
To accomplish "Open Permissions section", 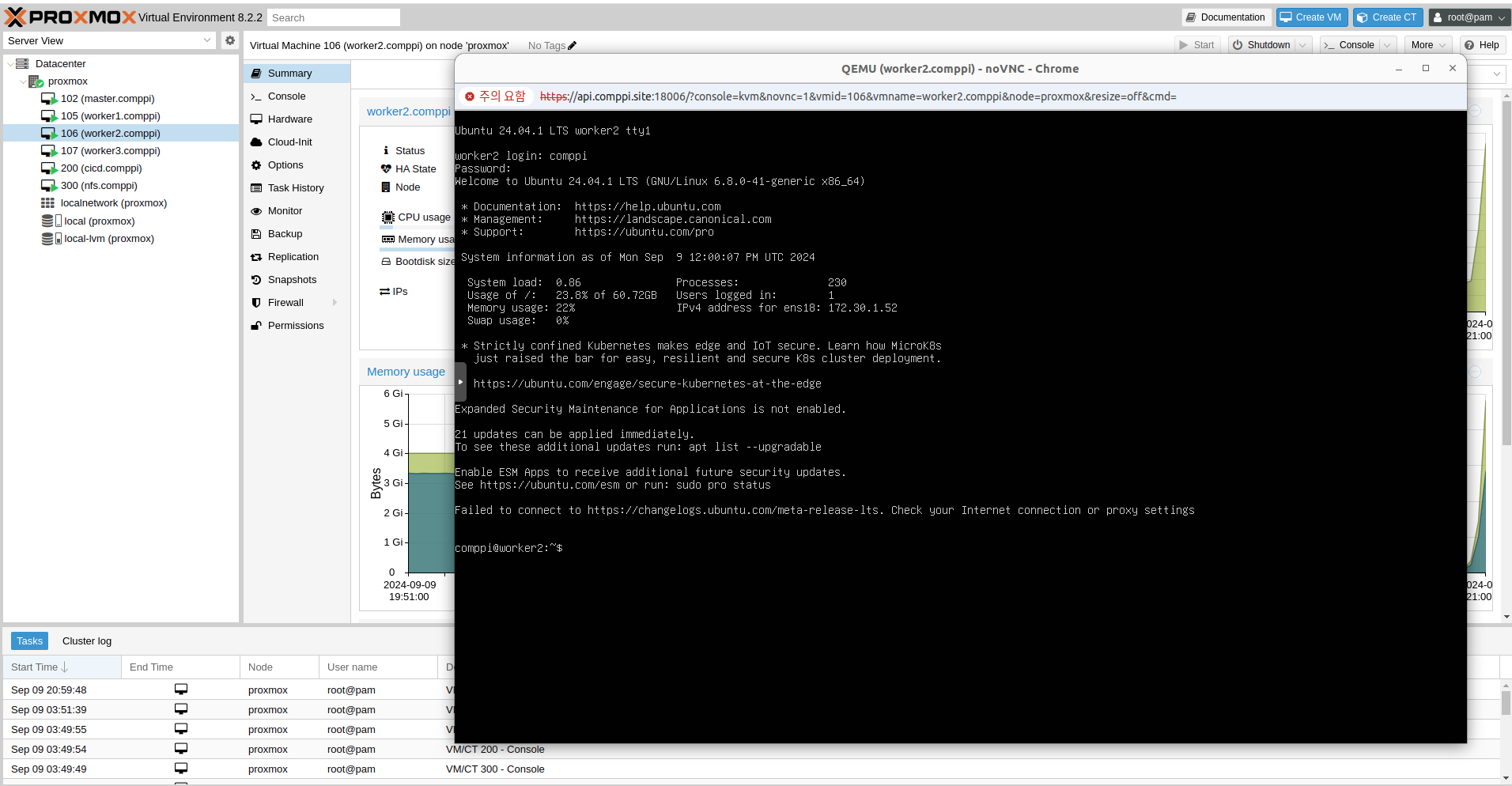I will (297, 326).
